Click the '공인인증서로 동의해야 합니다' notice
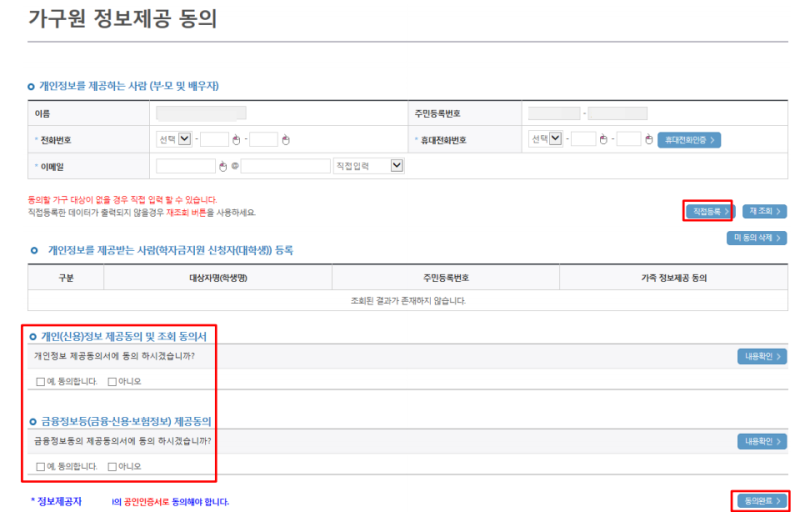The image size is (800, 512). pos(177,502)
